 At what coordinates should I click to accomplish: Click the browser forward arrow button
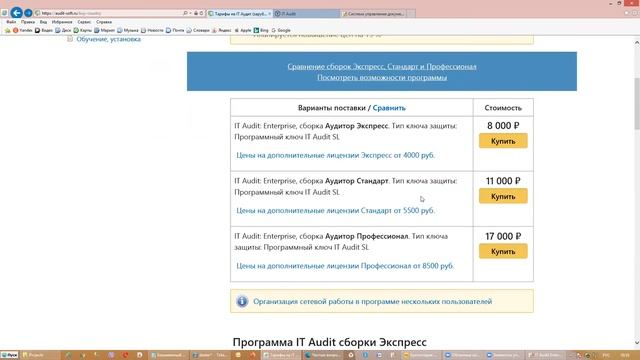point(28,13)
